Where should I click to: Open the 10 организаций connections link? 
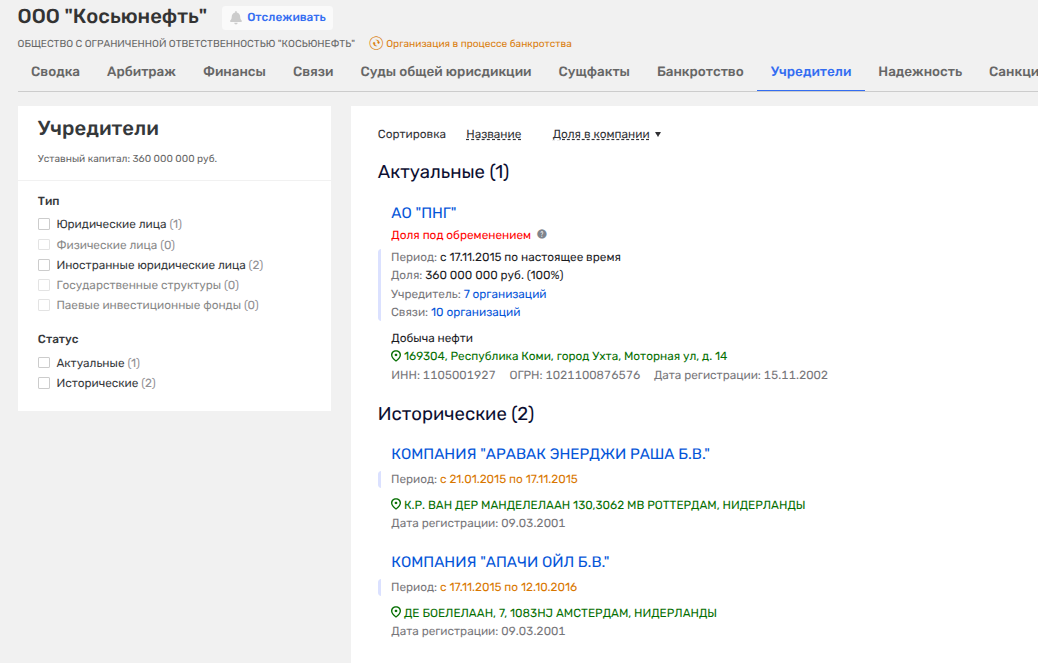[x=475, y=312]
